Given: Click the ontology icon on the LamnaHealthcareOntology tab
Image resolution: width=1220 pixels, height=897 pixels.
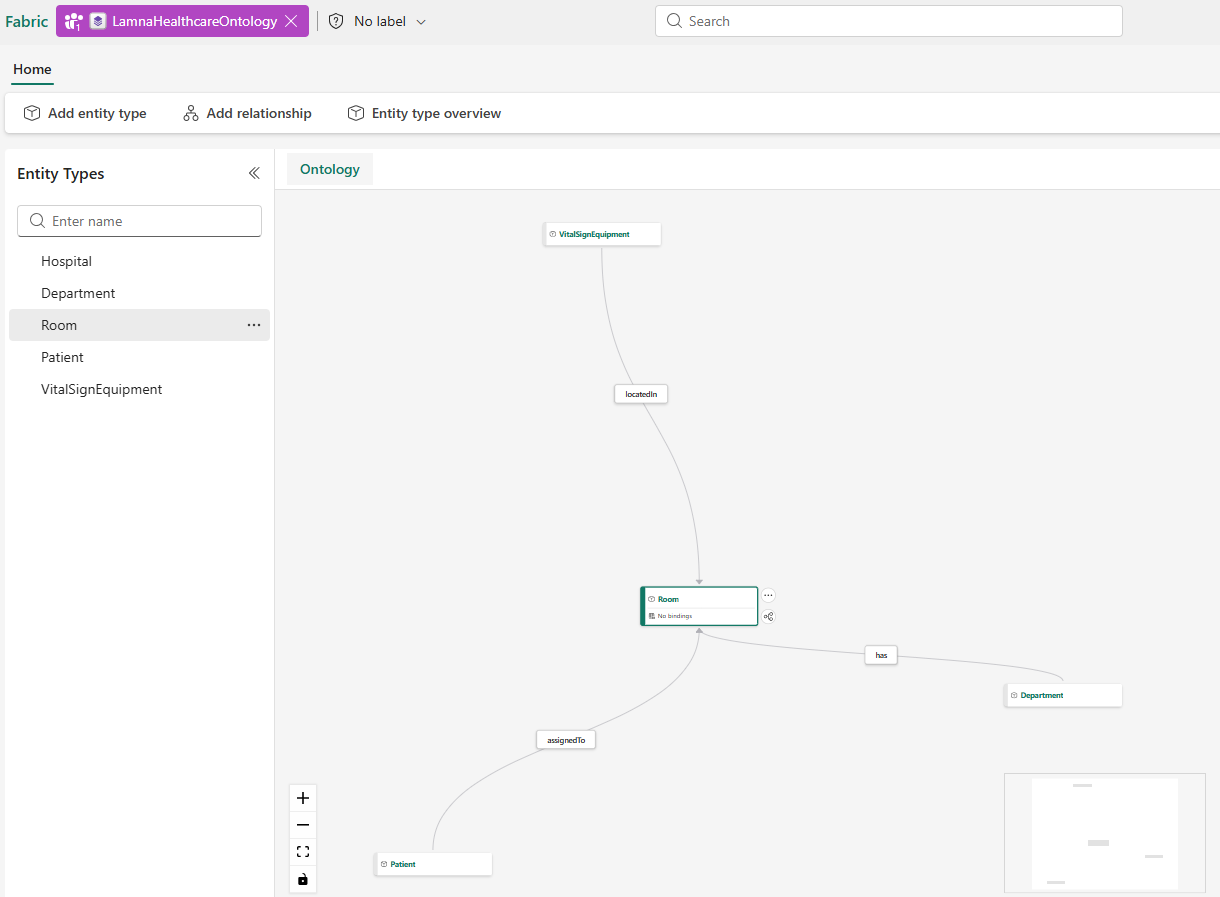Looking at the screenshot, I should point(97,20).
